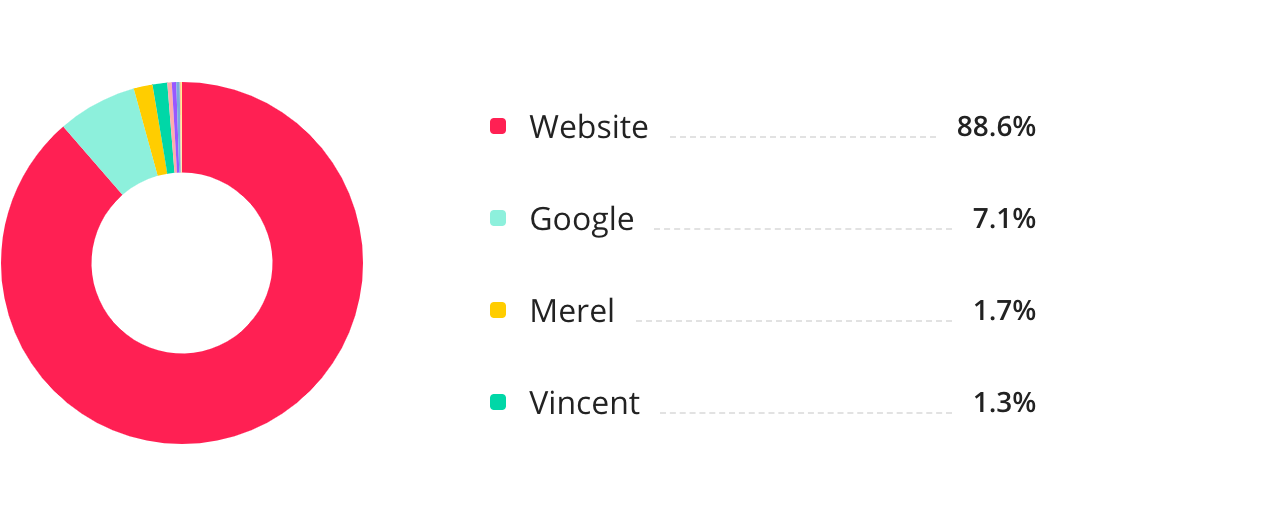The height and width of the screenshot is (520, 1280).
Task: Select the Website legend label
Action: [x=588, y=127]
